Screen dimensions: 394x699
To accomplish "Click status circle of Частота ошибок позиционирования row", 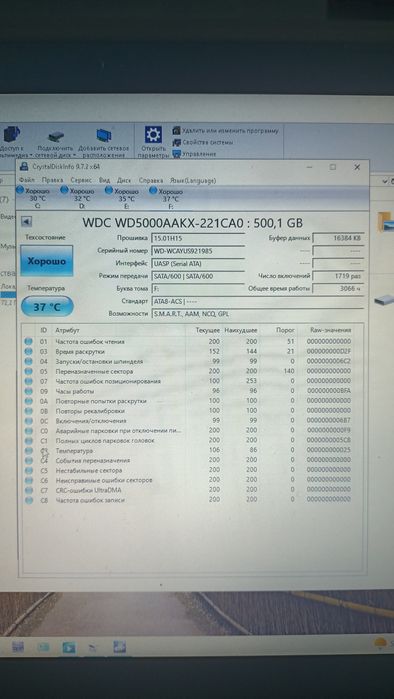I will (x=29, y=381).
